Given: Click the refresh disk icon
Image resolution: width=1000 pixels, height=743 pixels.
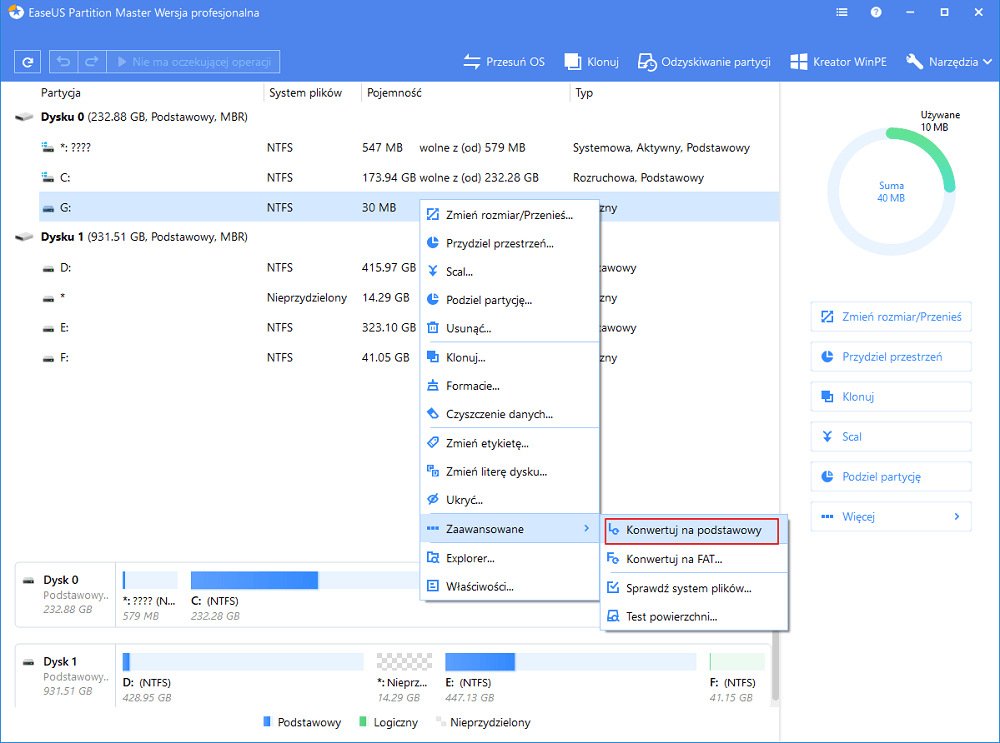Looking at the screenshot, I should [x=27, y=62].
